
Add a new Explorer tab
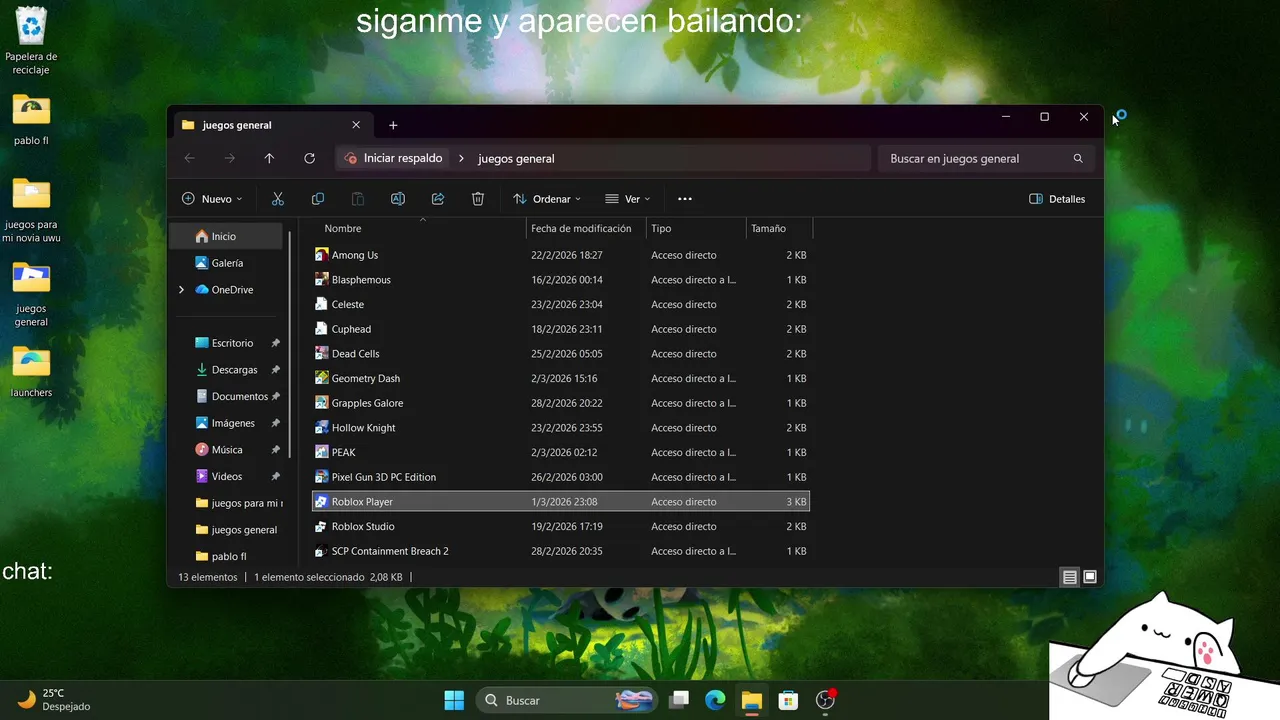point(393,125)
